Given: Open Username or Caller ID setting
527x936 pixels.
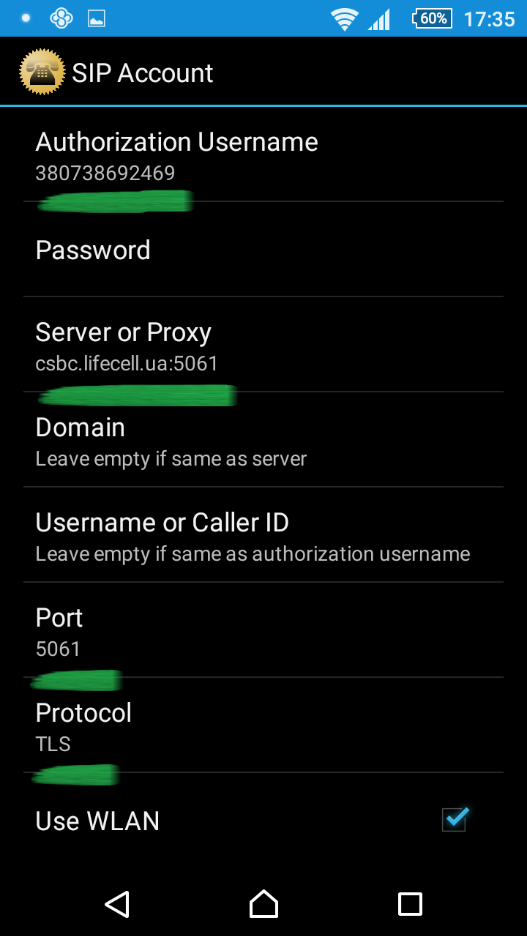Looking at the screenshot, I should pos(263,534).
